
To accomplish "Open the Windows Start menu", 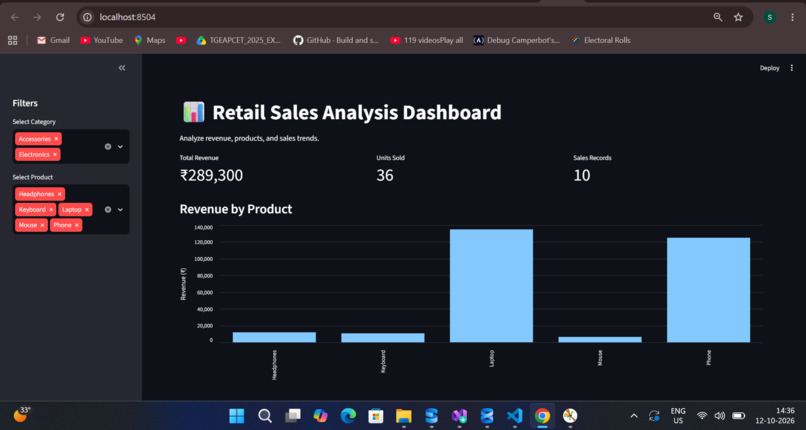I will pos(236,415).
